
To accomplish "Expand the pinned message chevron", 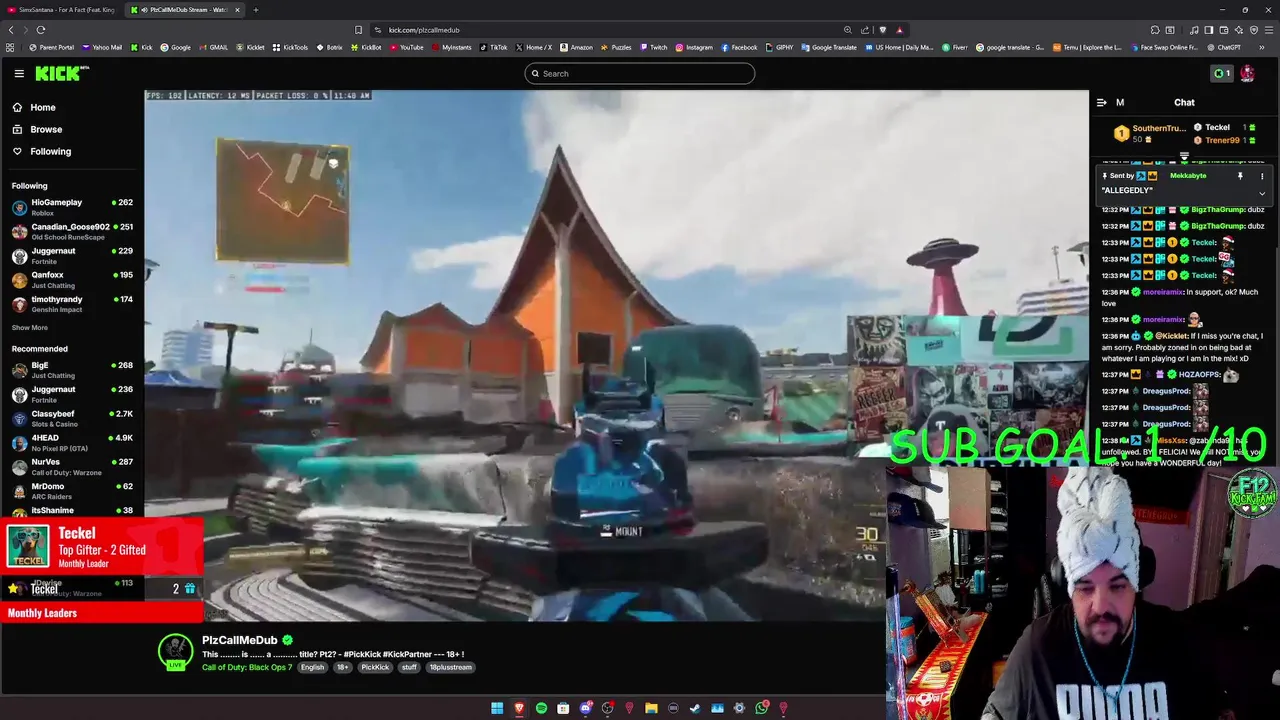I will pos(1262,192).
